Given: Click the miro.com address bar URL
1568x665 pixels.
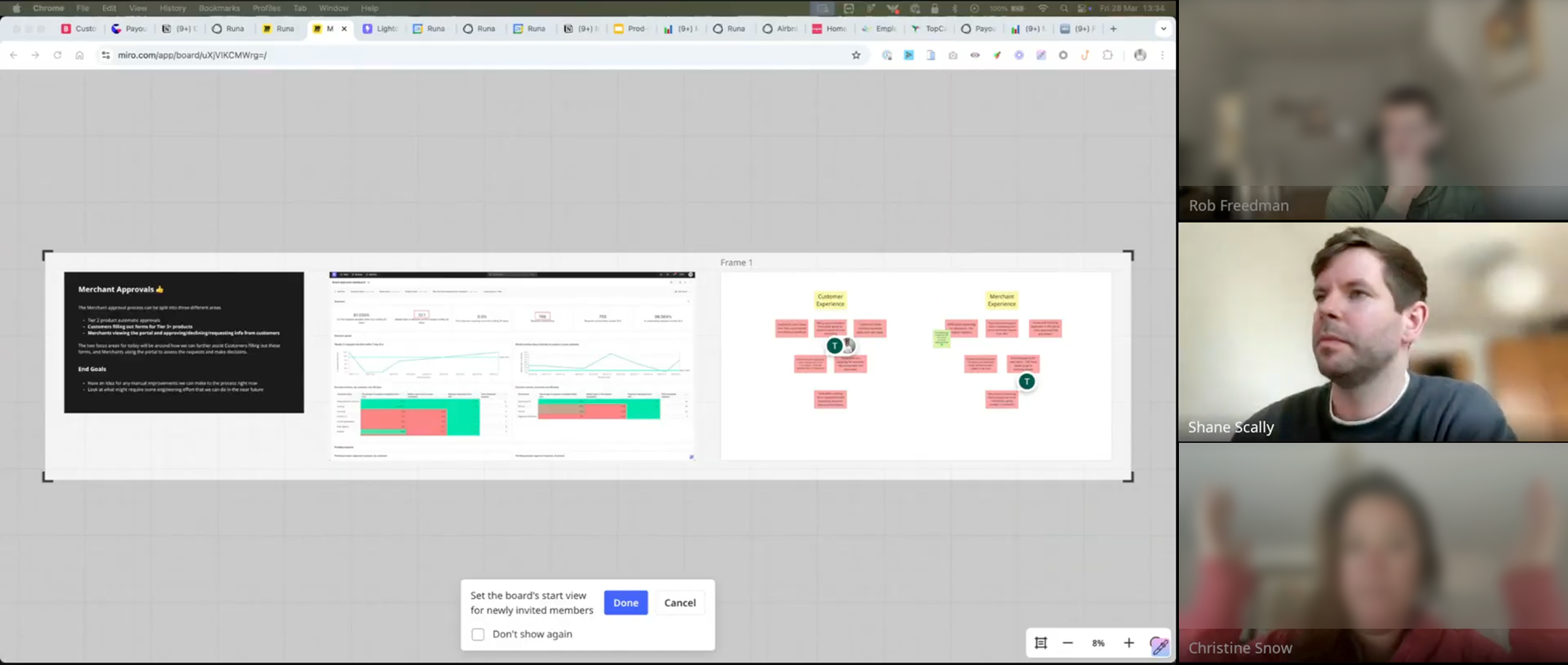Looking at the screenshot, I should click(192, 55).
